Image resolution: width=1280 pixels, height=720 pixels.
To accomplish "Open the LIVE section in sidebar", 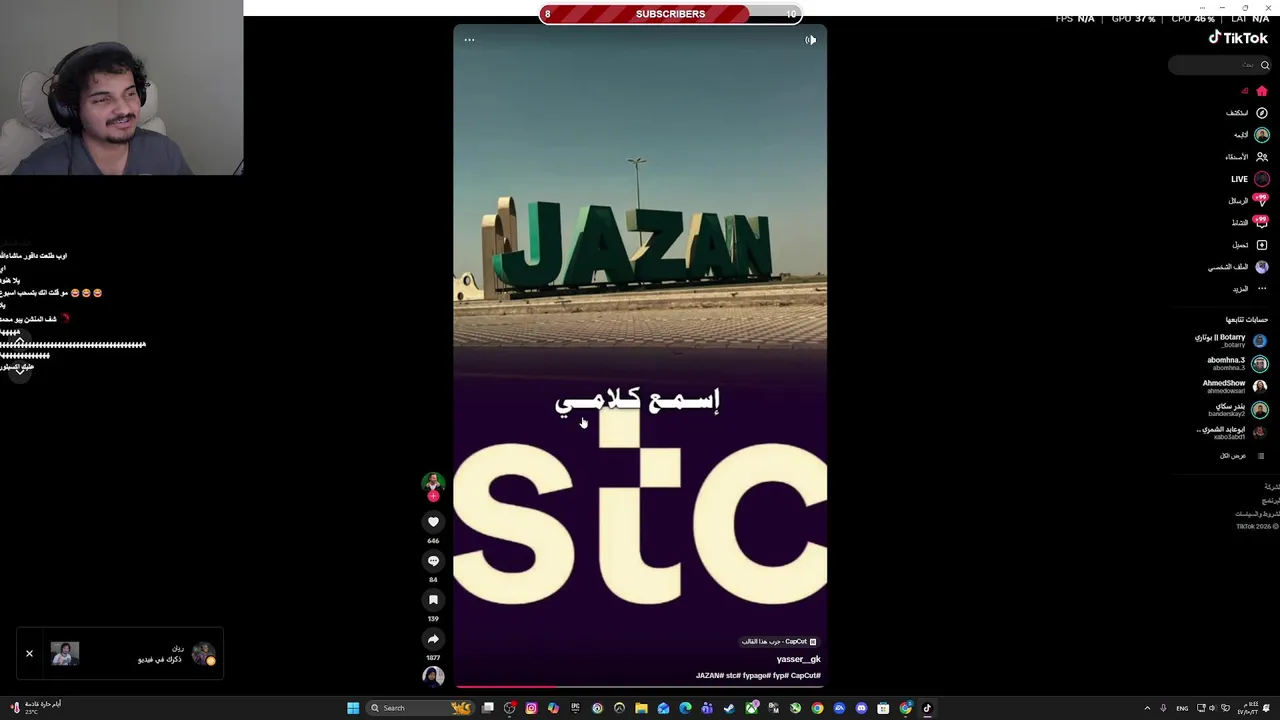I will 1250,179.
